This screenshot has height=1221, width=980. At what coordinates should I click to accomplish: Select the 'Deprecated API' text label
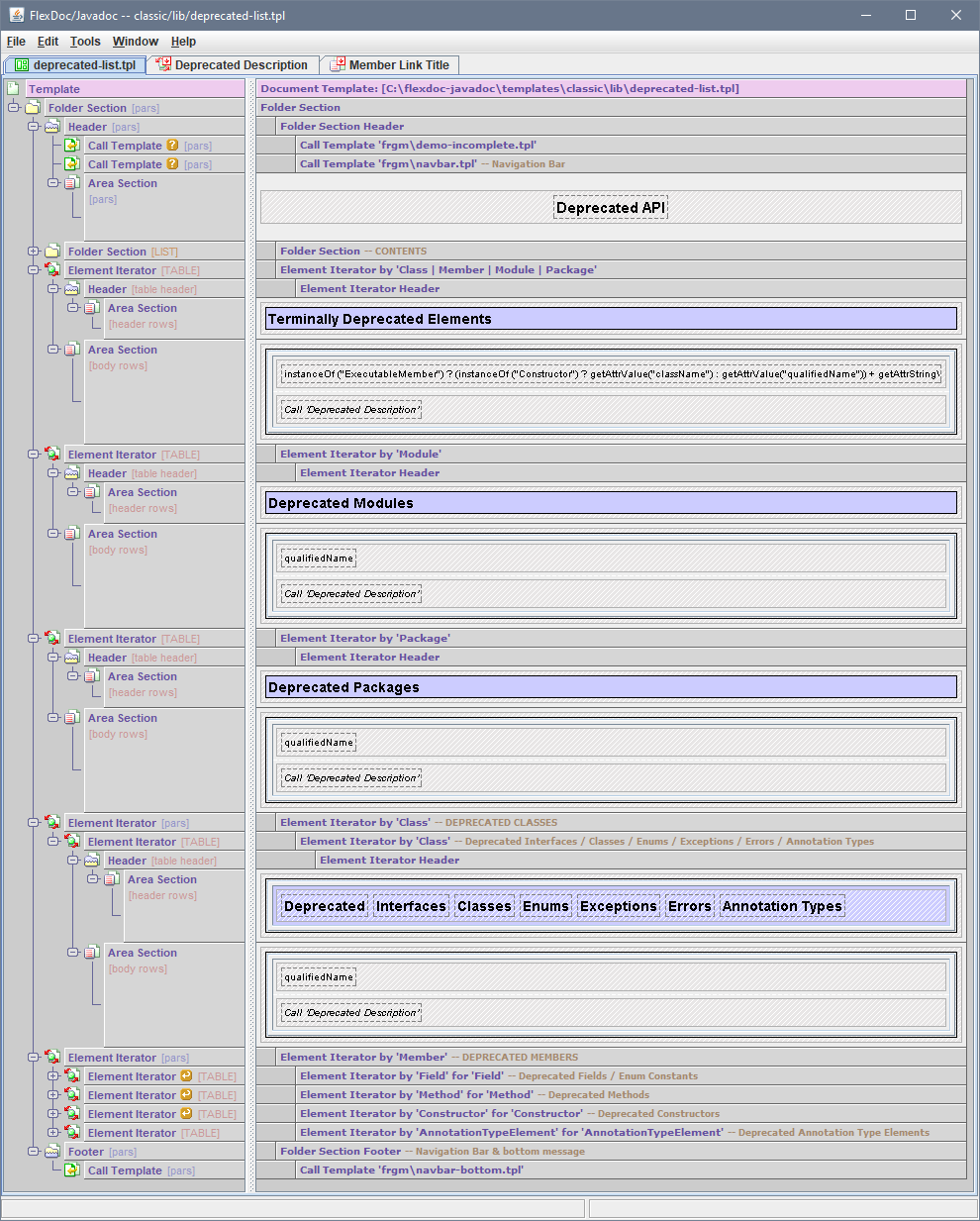(610, 208)
